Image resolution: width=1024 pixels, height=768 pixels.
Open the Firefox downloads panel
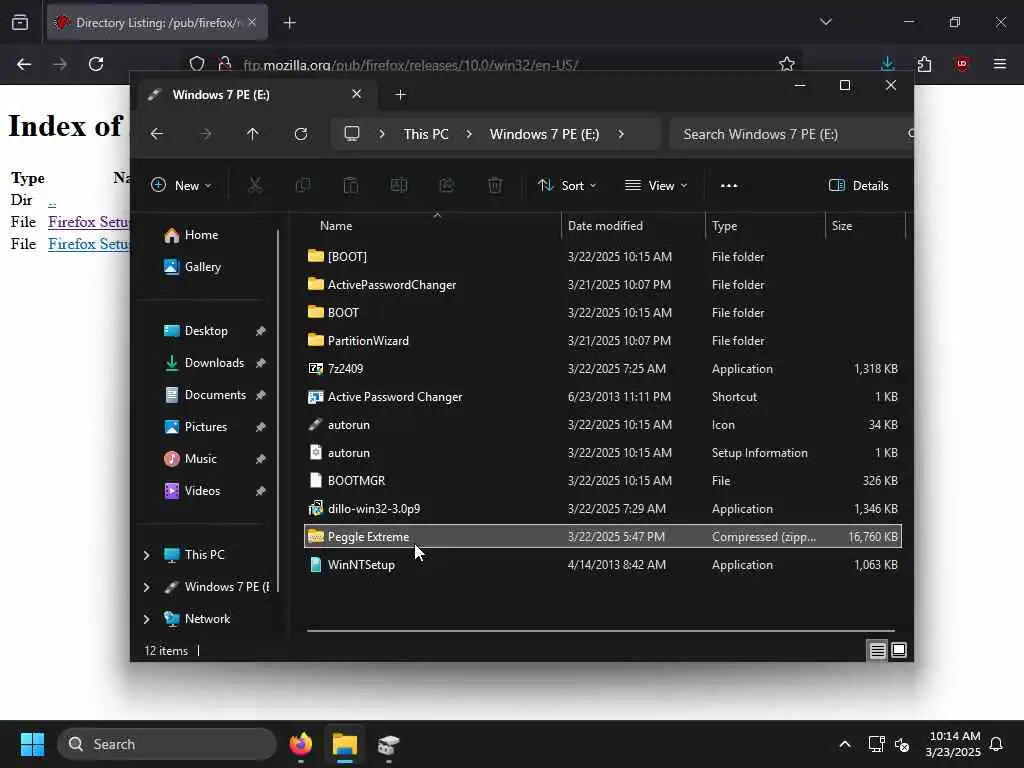[887, 64]
